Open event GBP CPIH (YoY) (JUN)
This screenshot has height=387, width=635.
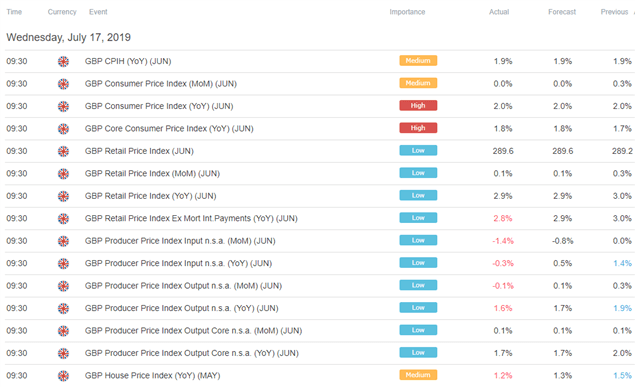(x=128, y=61)
